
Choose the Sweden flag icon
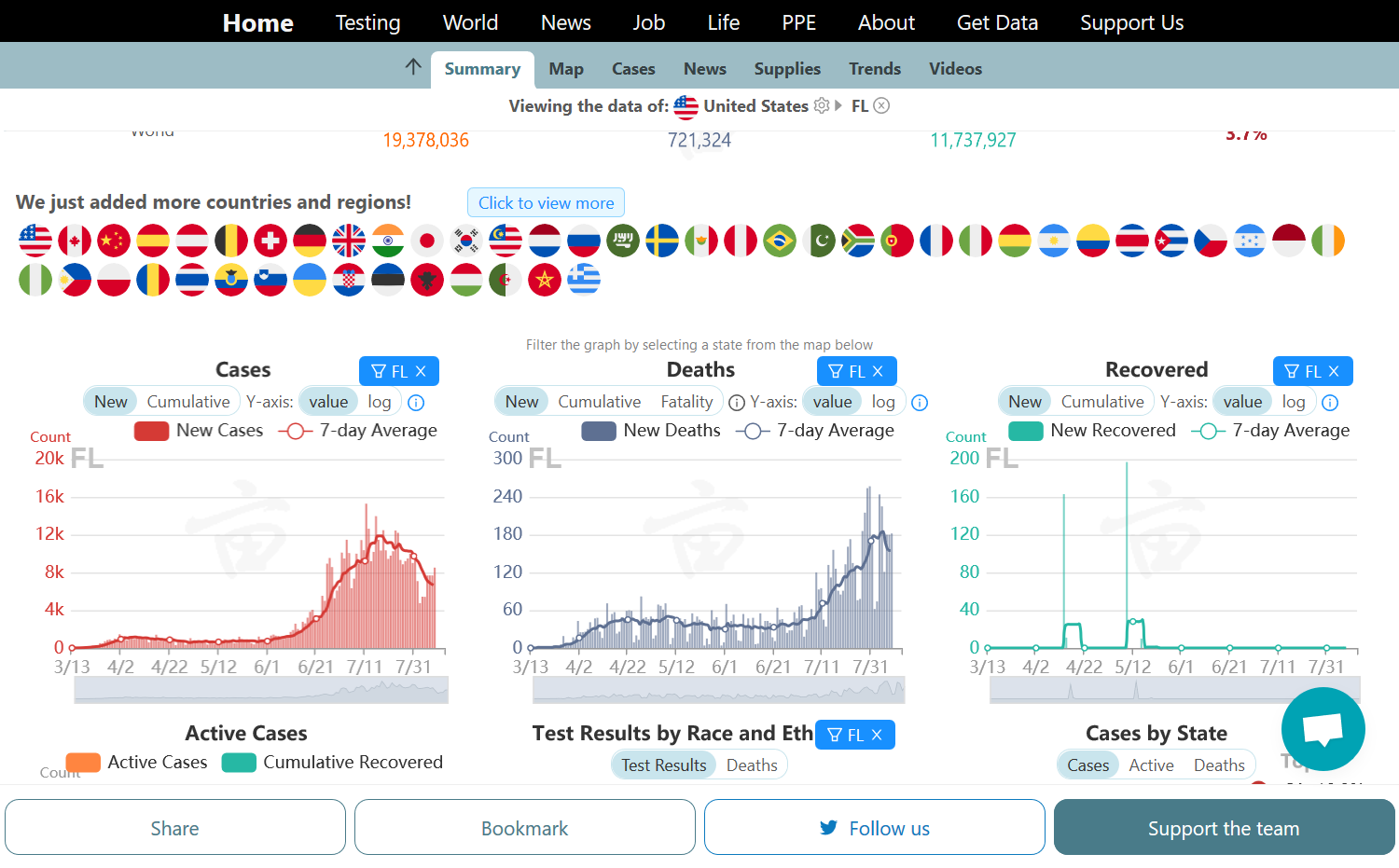[x=662, y=241]
